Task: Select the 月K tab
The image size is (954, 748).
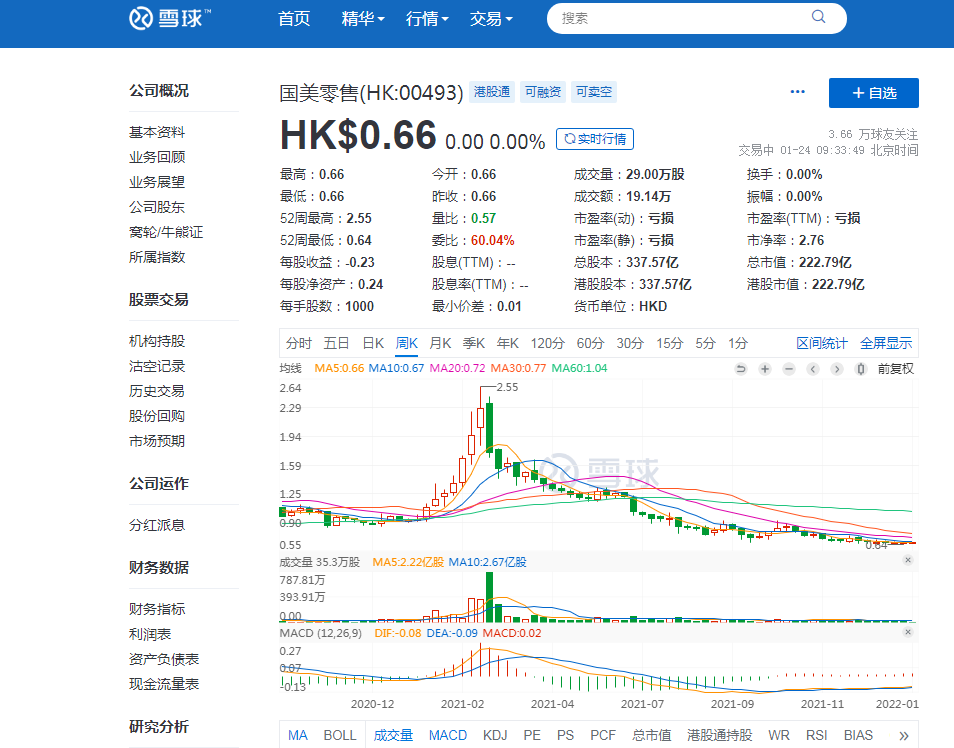Action: [x=438, y=342]
